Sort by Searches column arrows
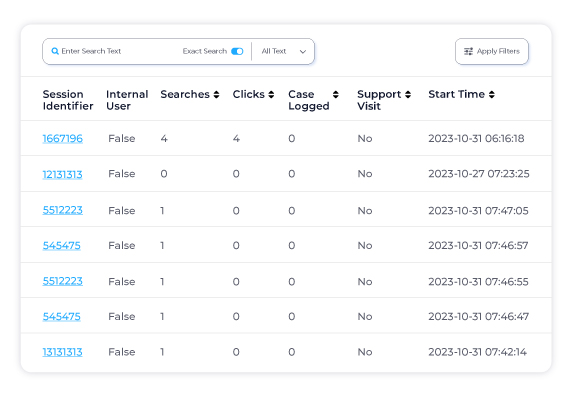The width and height of the screenshot is (570, 395). [216, 94]
